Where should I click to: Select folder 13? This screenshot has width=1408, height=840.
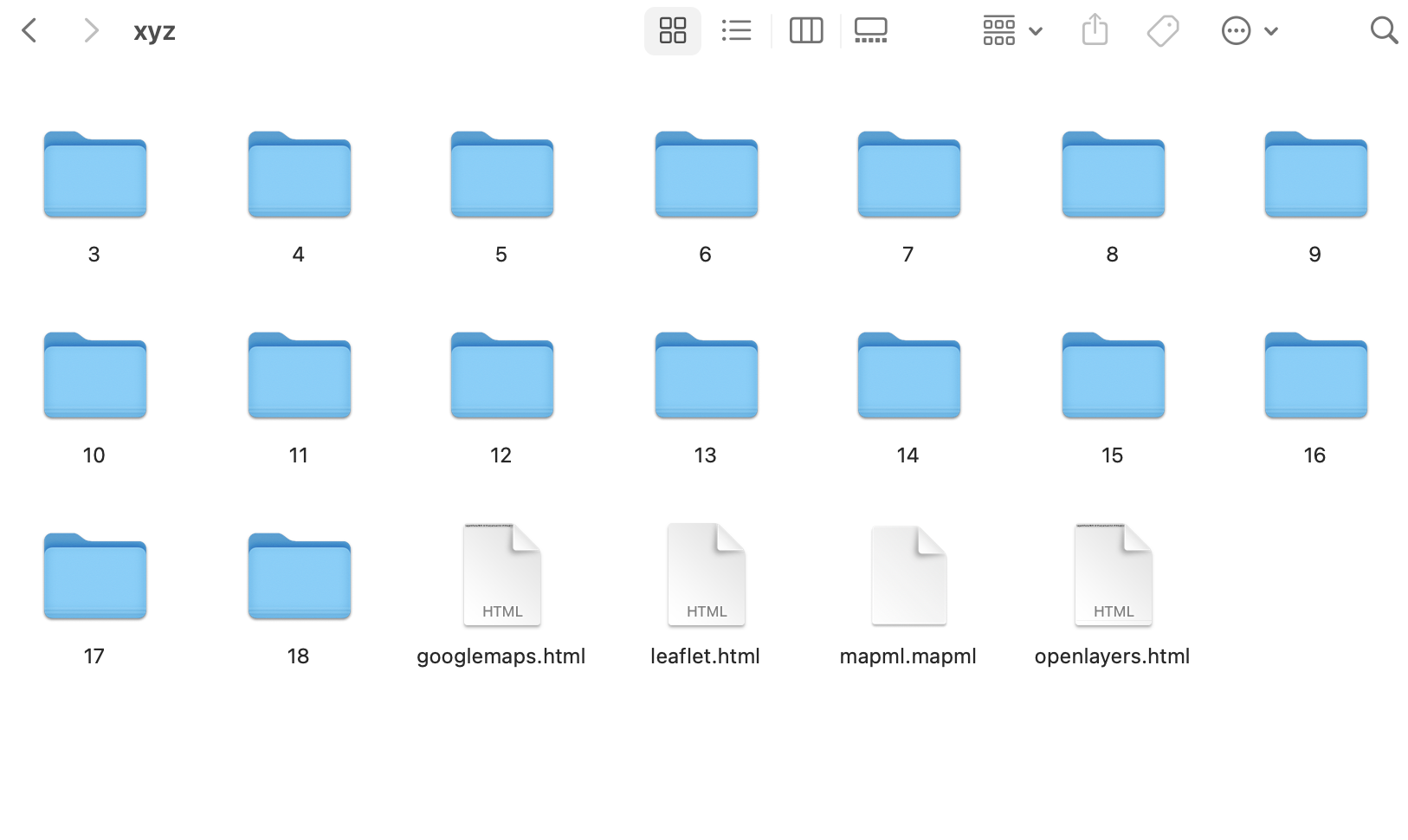tap(707, 375)
